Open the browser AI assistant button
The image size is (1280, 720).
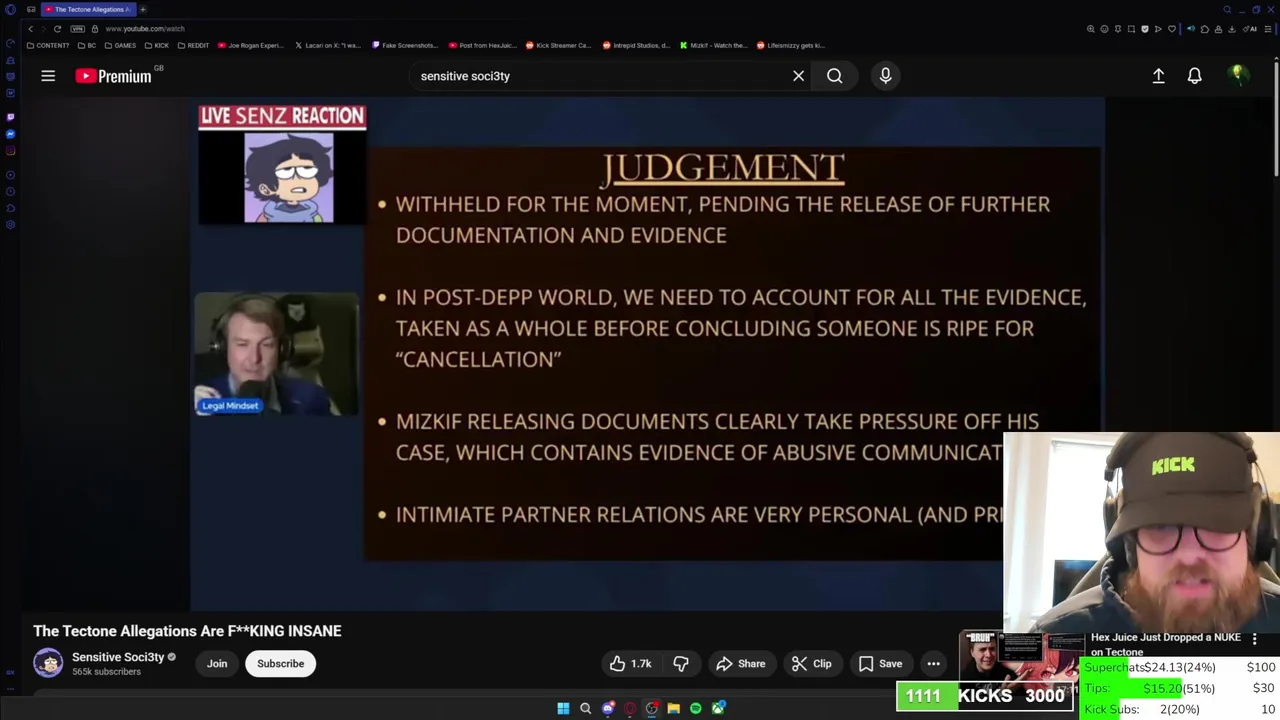pyautogui.click(x=1249, y=29)
